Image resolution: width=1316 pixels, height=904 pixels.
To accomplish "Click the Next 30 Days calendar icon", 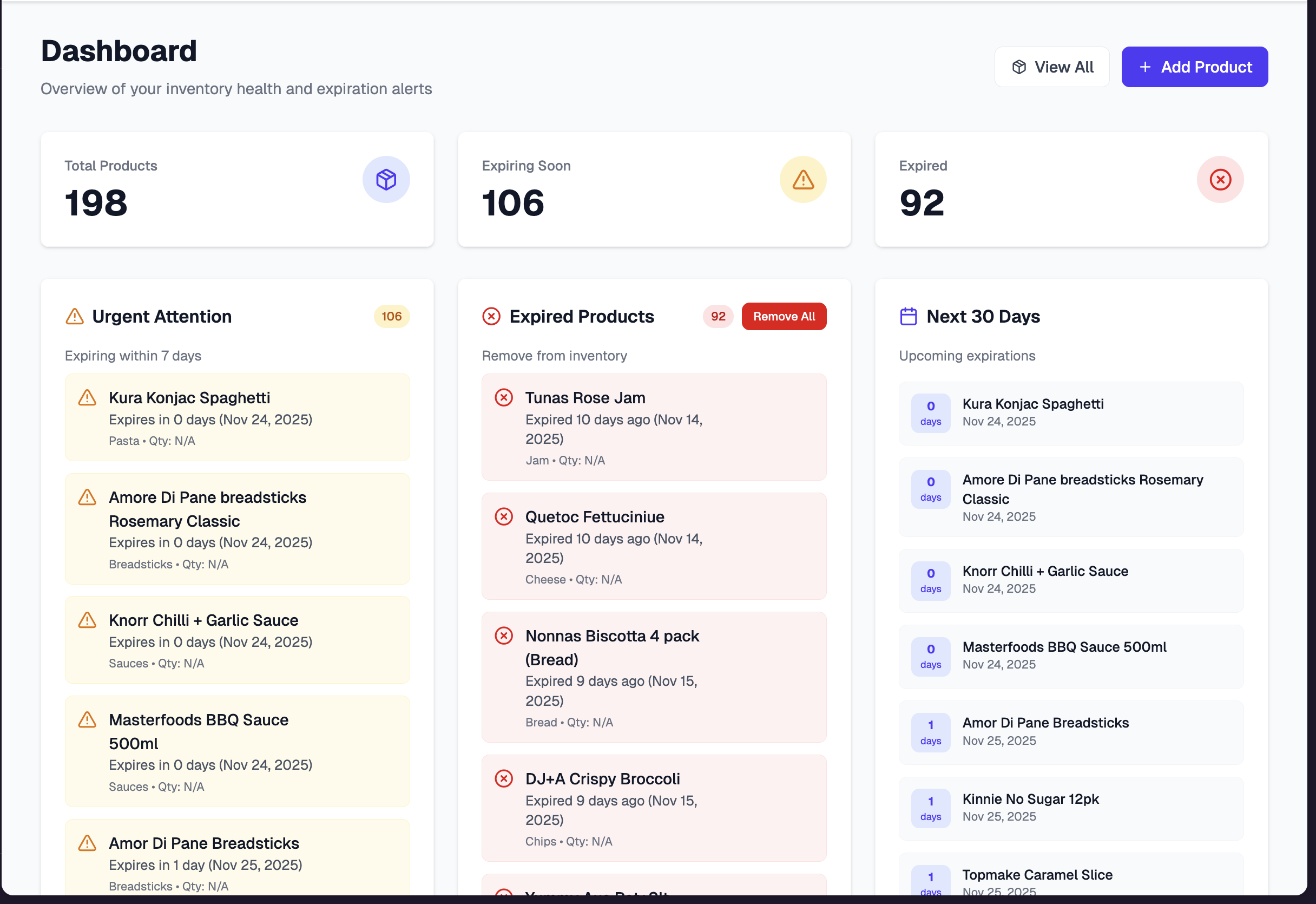I will (x=909, y=316).
